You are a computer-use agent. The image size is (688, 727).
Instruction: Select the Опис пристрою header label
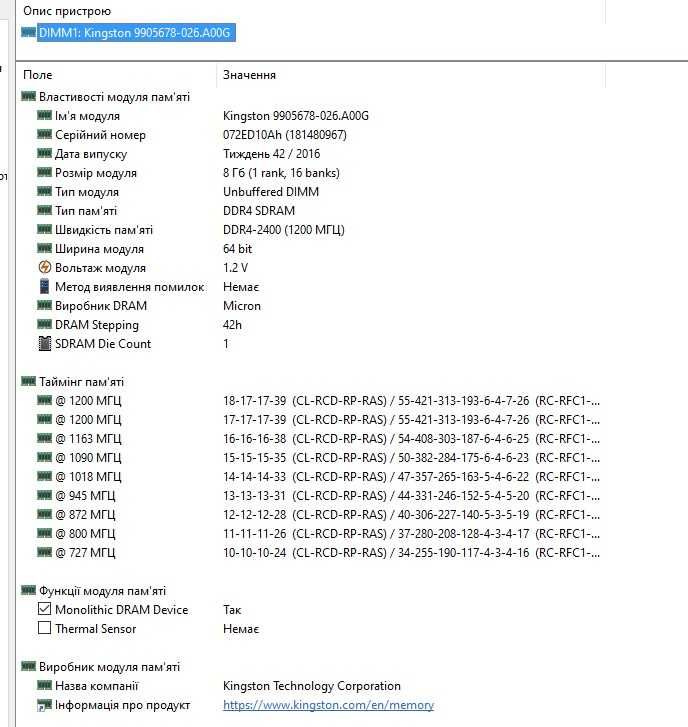(67, 11)
